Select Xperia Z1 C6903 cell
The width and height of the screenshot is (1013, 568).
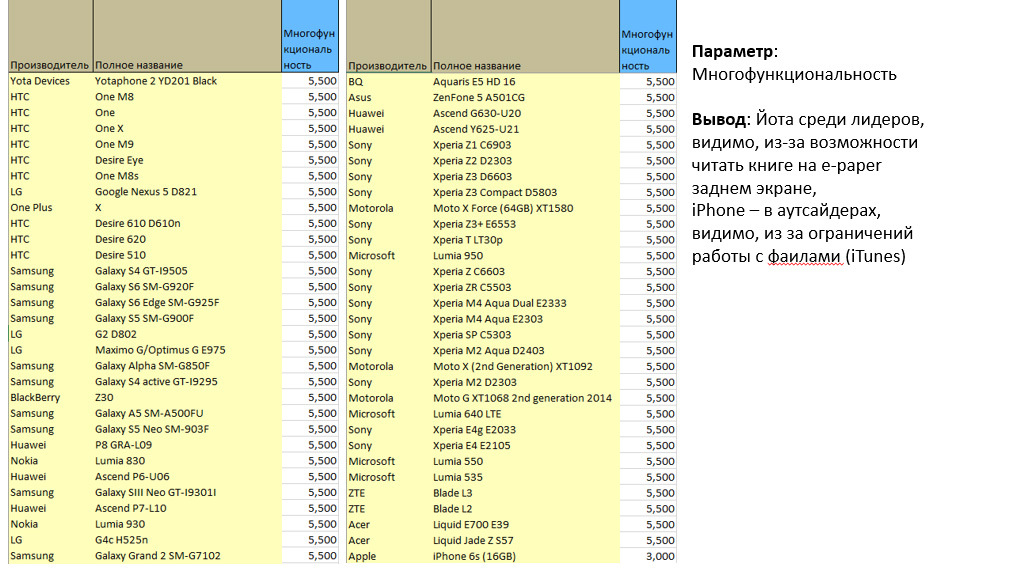click(x=525, y=145)
